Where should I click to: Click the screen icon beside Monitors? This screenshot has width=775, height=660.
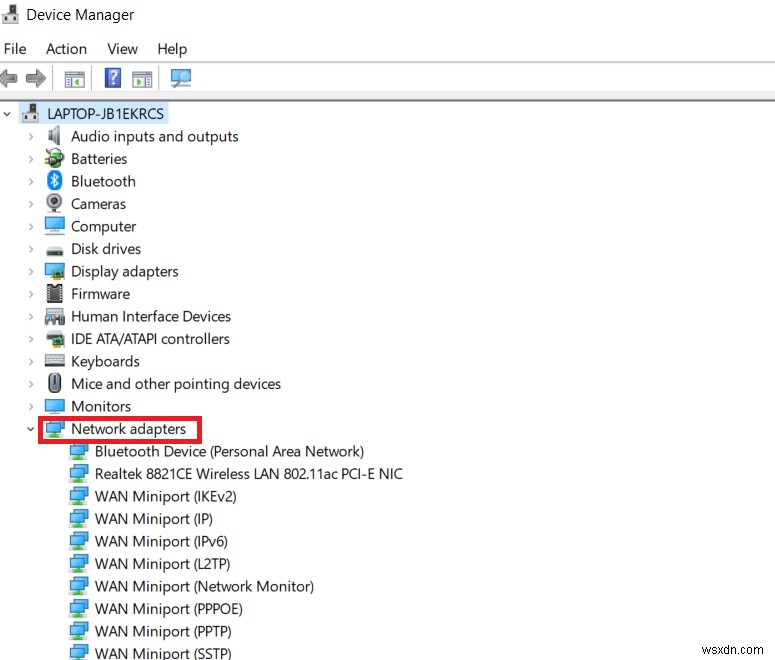coord(54,406)
